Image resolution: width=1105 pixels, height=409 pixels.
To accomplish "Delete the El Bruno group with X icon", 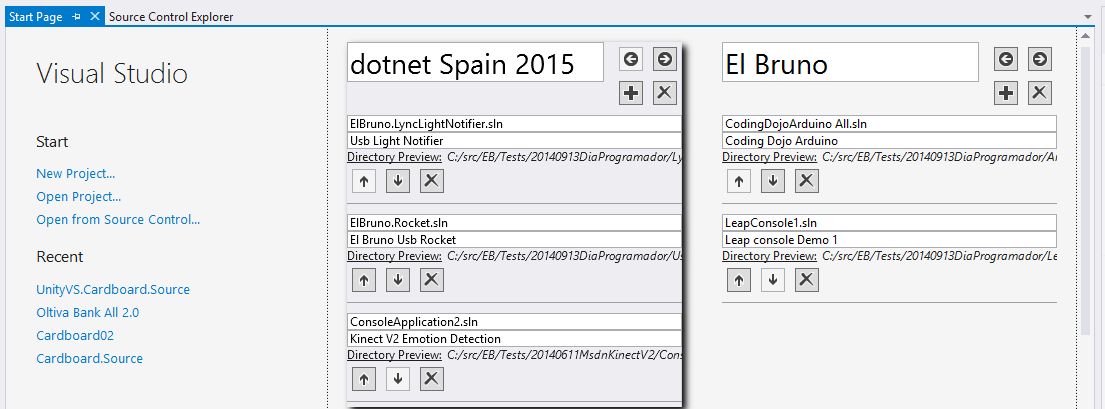I will (x=1040, y=93).
